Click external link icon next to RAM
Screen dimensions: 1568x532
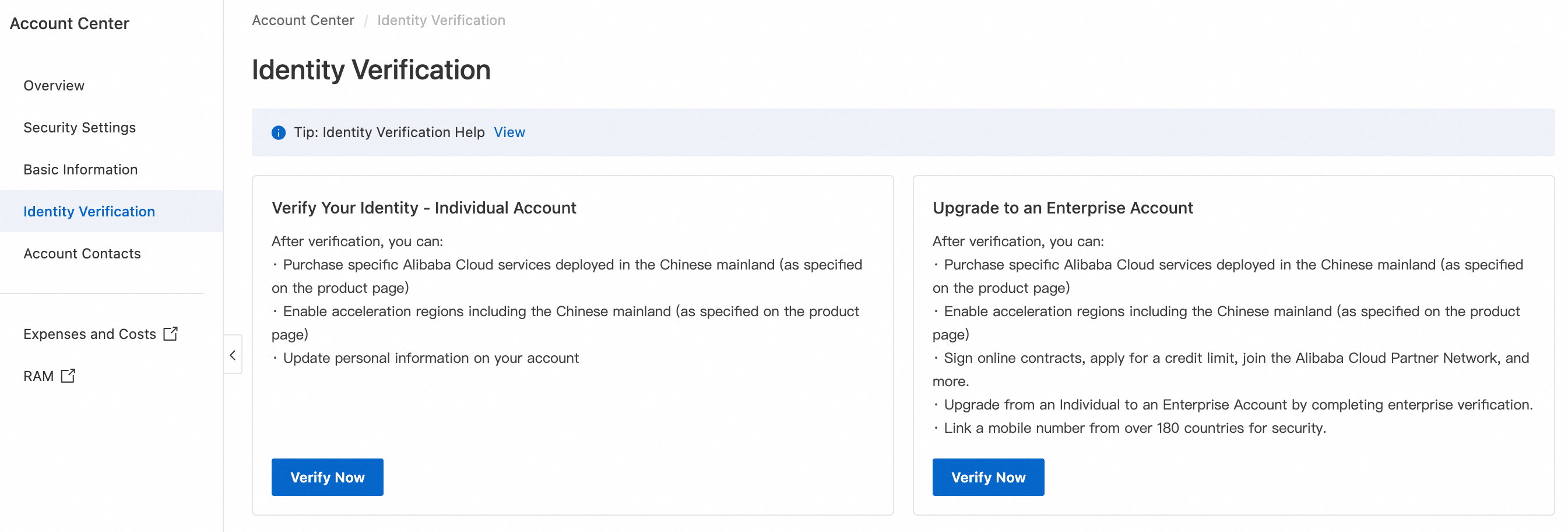tap(68, 376)
